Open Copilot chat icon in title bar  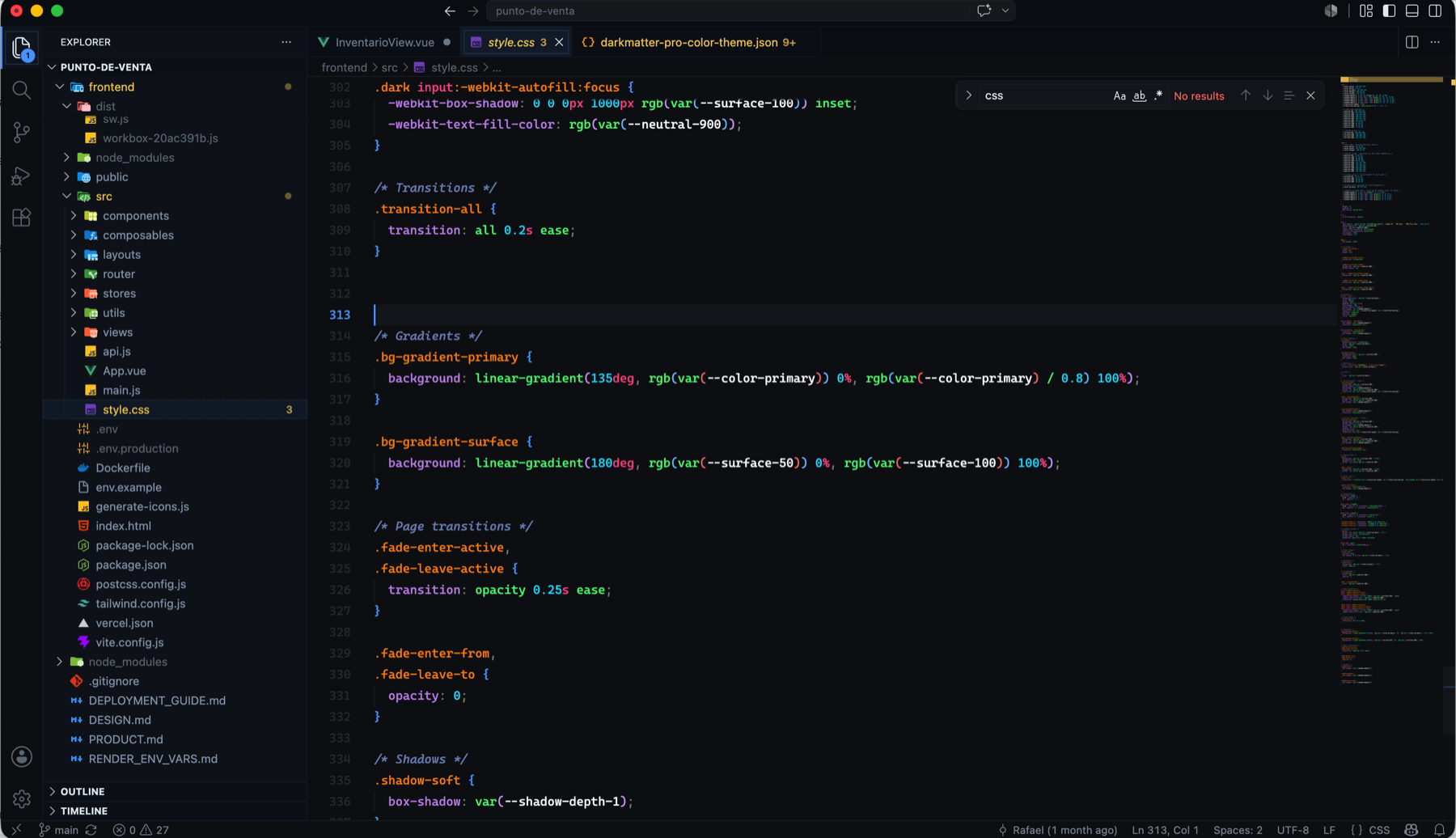[x=984, y=11]
